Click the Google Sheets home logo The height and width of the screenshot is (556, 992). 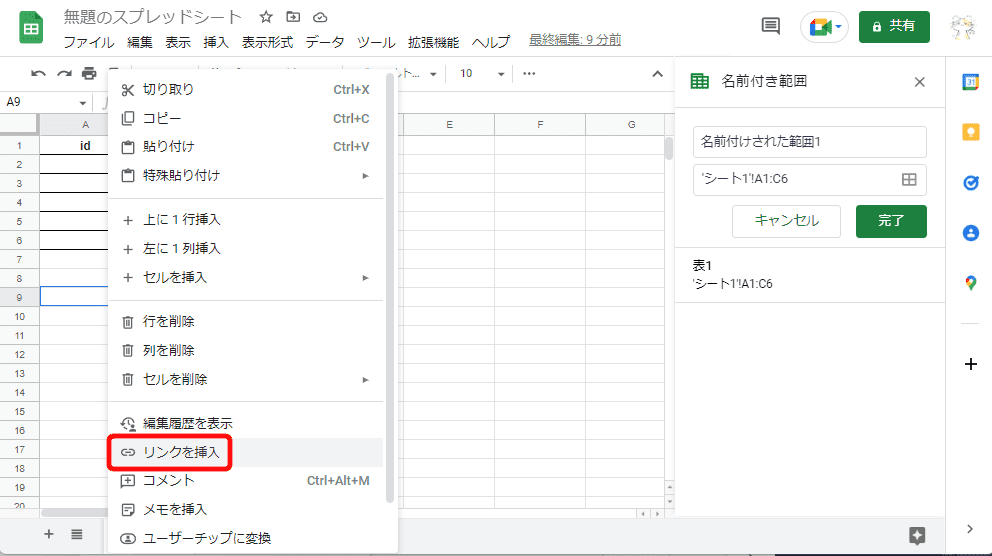31,28
